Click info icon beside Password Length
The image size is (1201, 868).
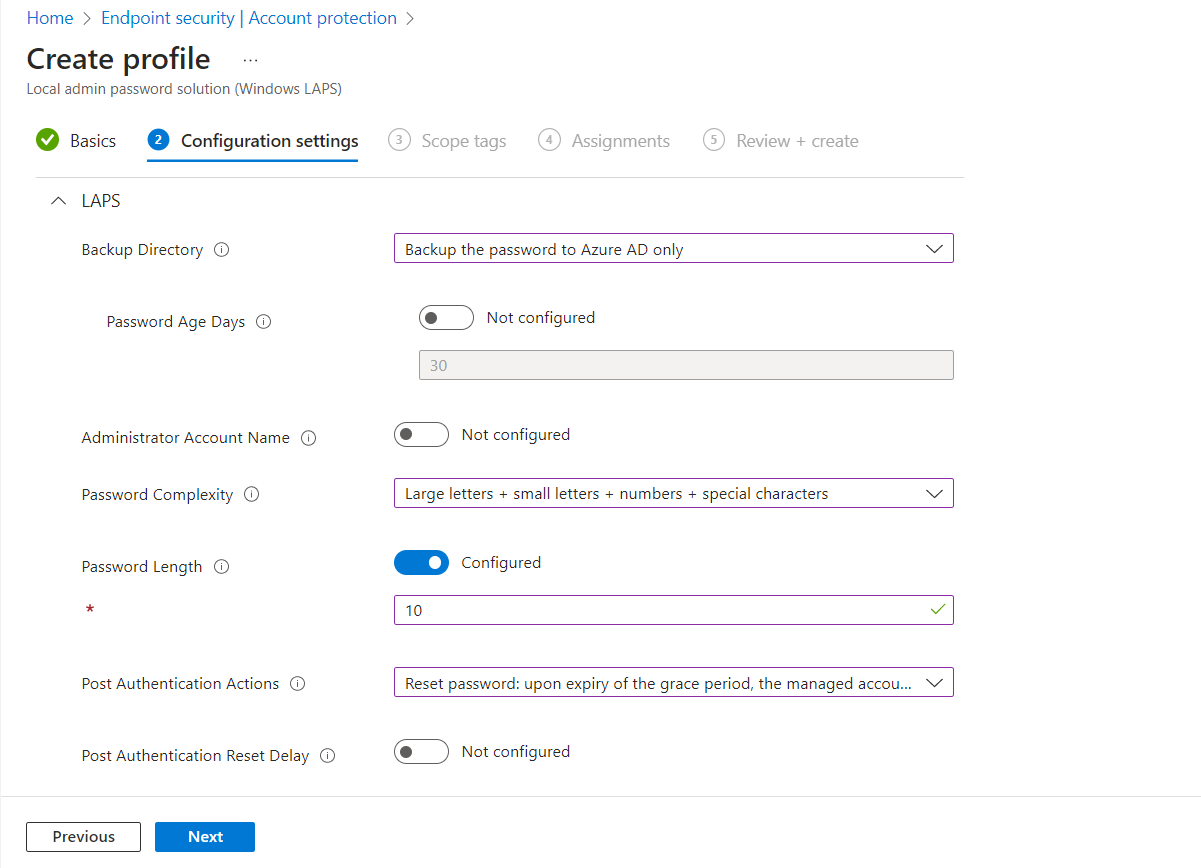coord(222,567)
